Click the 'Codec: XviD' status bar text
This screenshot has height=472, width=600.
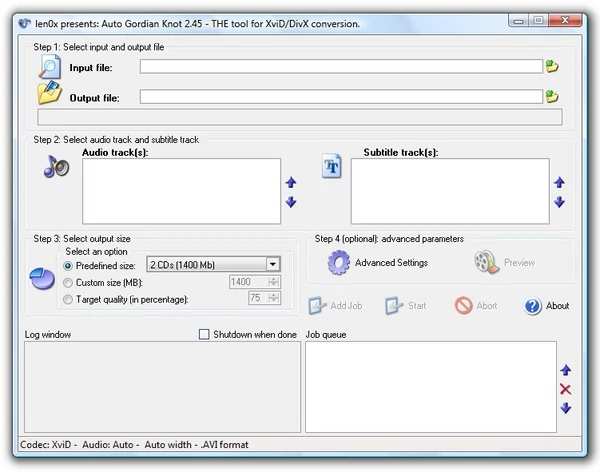[46, 444]
